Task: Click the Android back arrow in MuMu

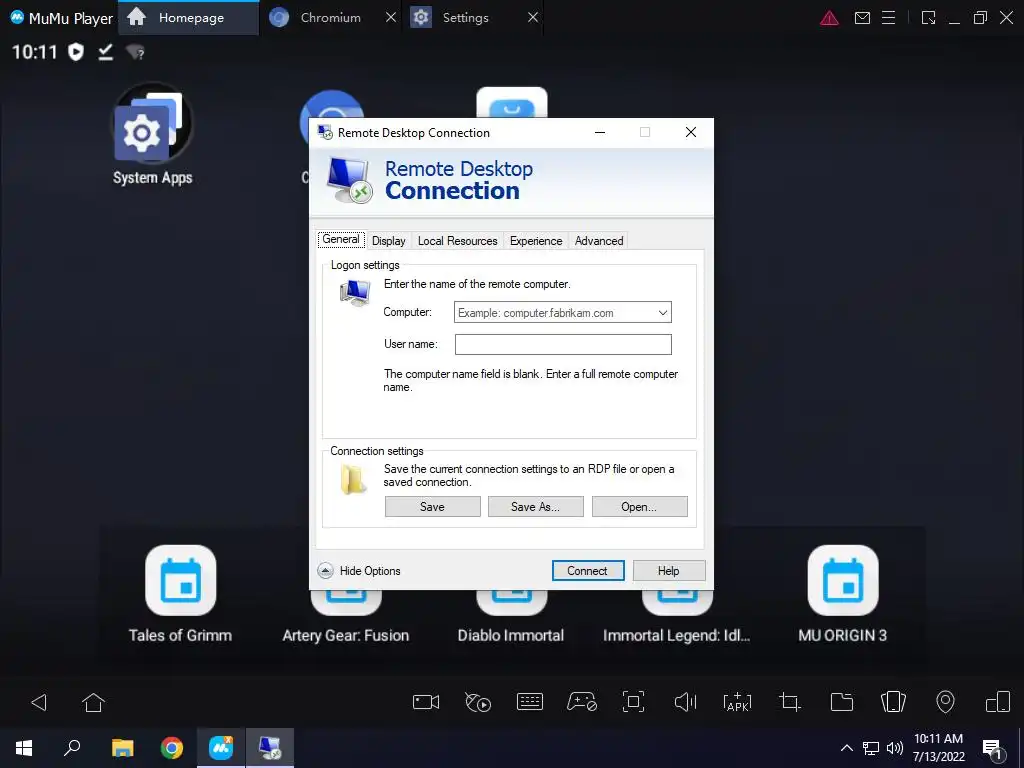Action: [39, 703]
